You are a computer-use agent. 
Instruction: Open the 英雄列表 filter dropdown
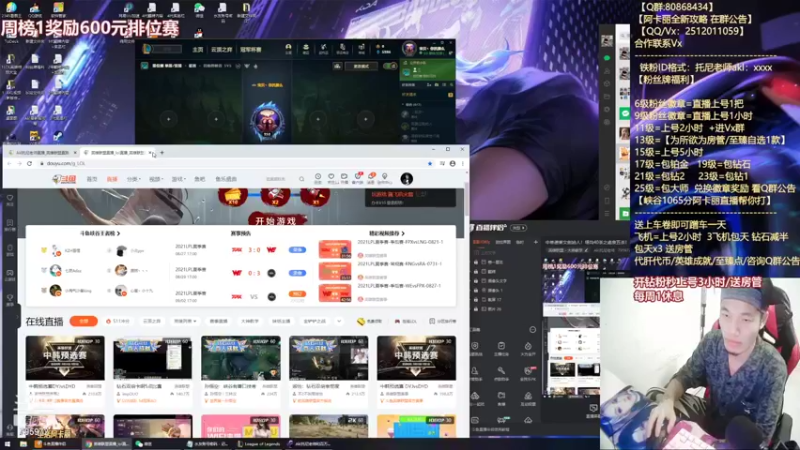pyautogui.click(x=185, y=321)
